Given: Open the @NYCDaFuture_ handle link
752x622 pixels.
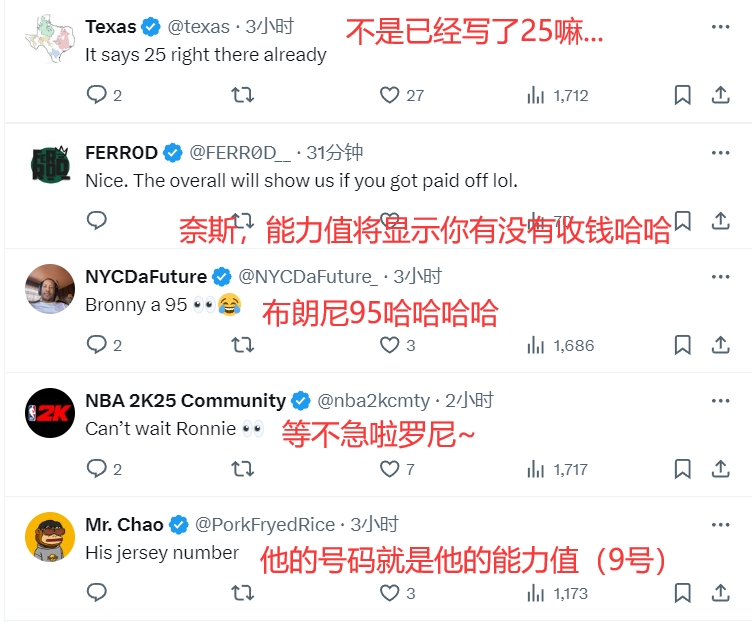Looking at the screenshot, I should point(308,277).
